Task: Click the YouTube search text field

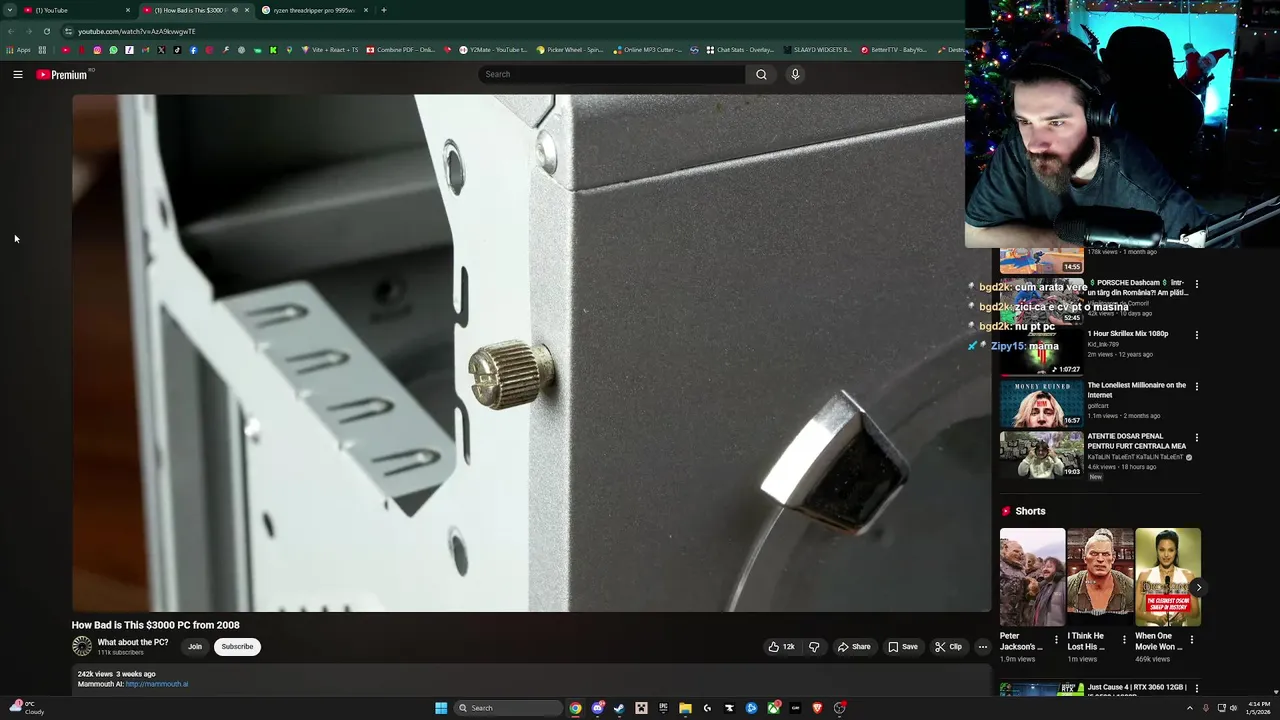Action: [x=611, y=74]
